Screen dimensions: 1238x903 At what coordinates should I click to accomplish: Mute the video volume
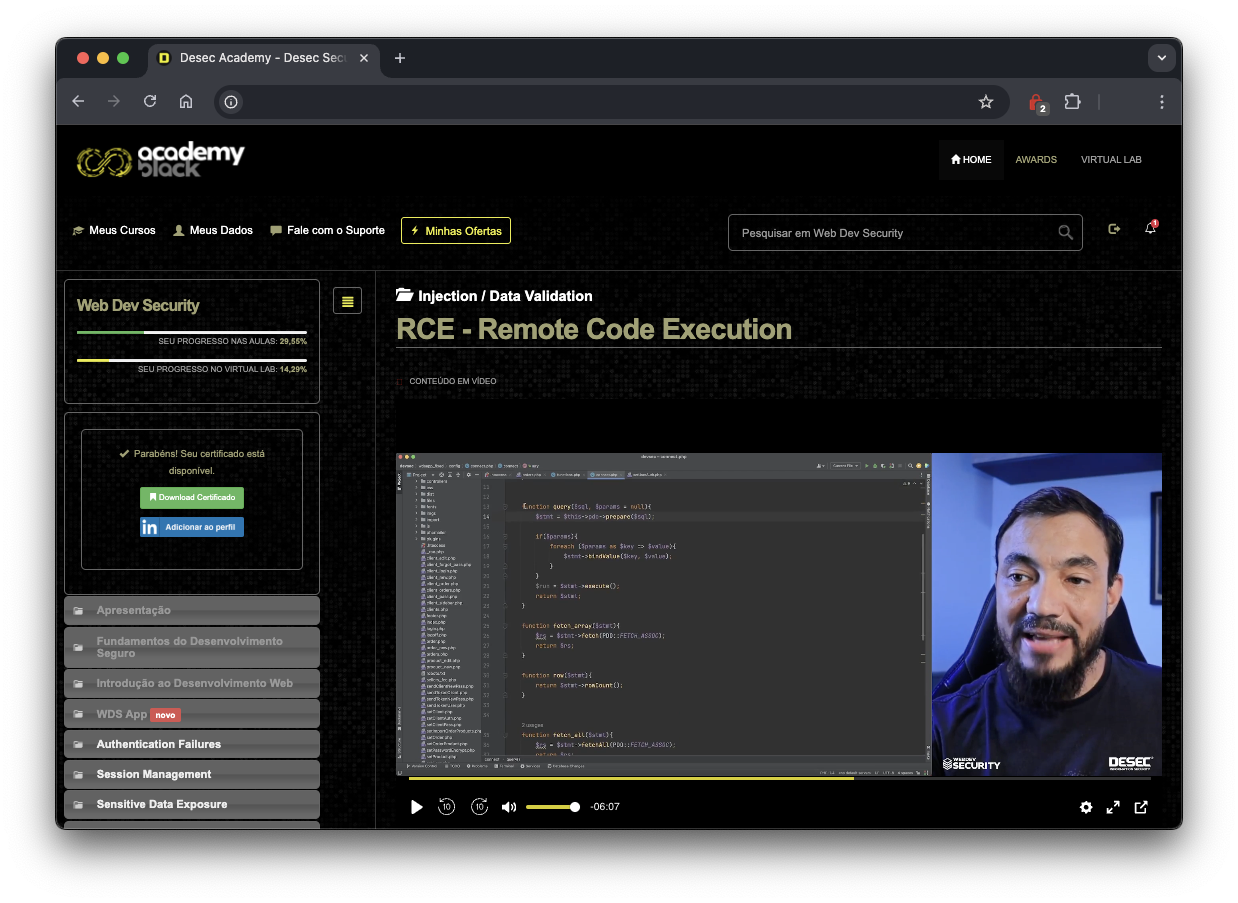[509, 807]
